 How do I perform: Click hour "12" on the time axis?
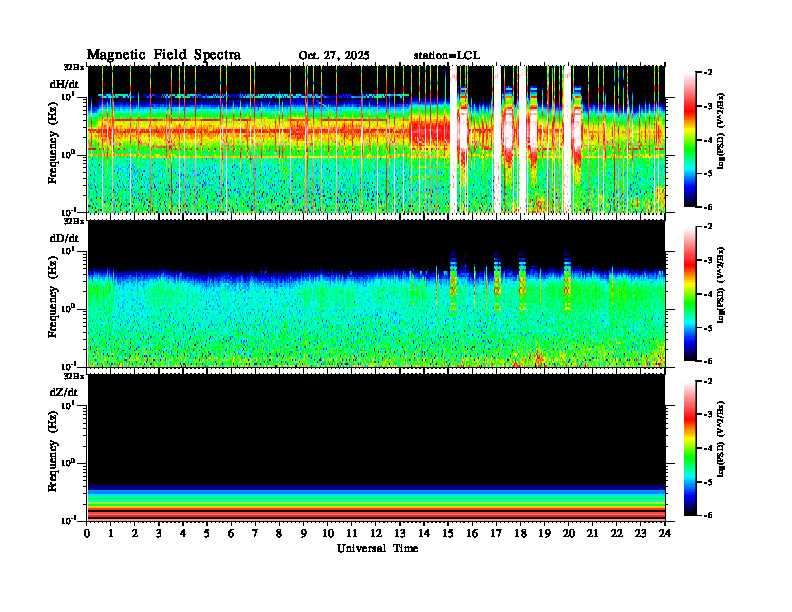pyautogui.click(x=376, y=533)
